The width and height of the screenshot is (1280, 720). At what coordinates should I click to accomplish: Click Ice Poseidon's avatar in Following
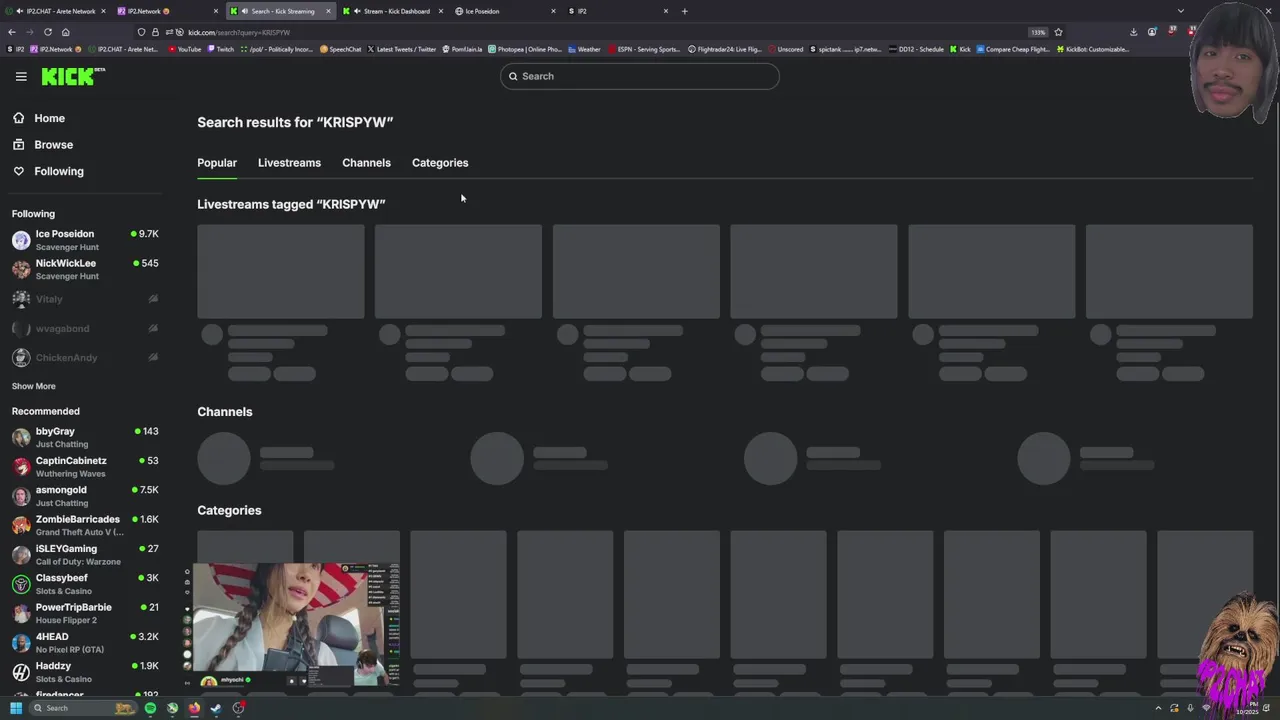pos(21,240)
